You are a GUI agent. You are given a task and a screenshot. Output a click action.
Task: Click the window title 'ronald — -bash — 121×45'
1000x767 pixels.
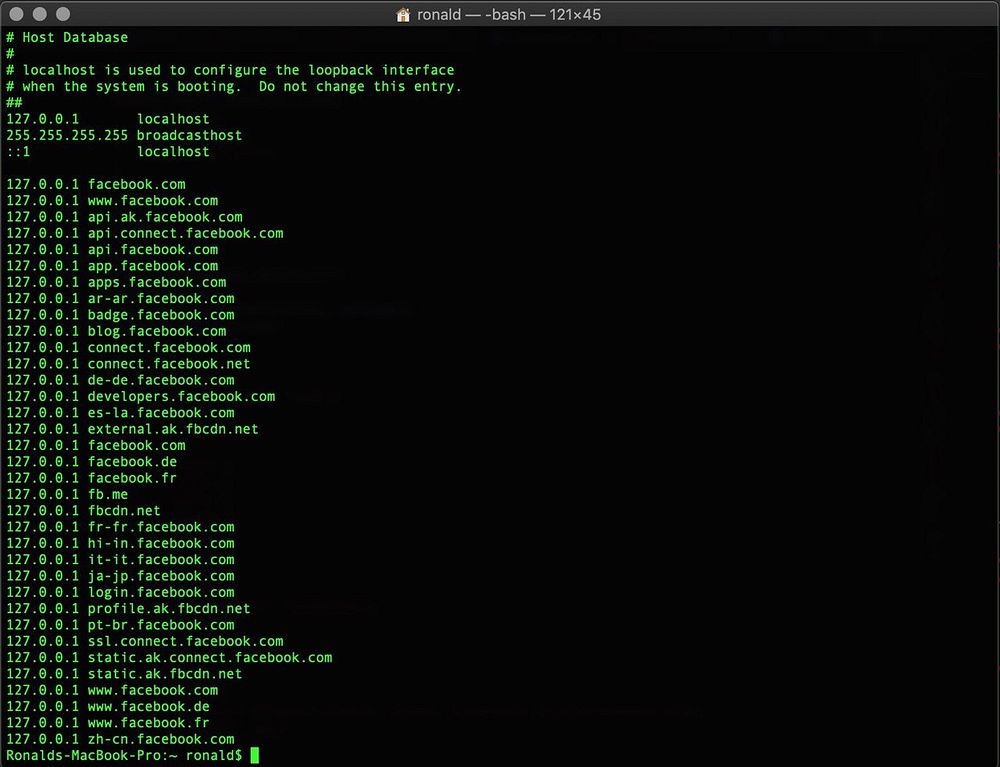pyautogui.click(x=509, y=15)
